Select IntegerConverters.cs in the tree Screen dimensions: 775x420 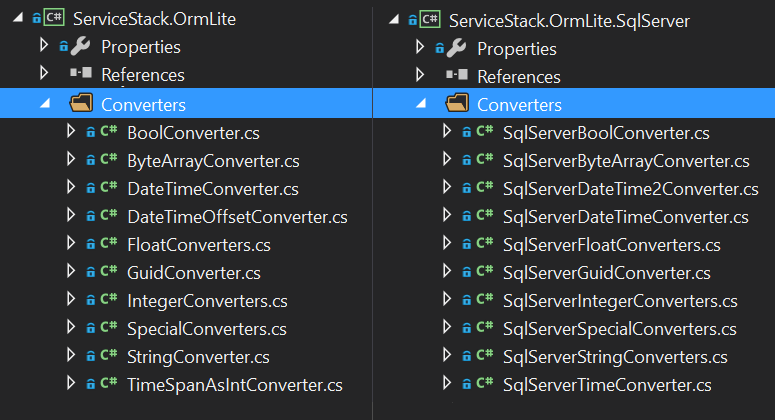click(x=207, y=301)
